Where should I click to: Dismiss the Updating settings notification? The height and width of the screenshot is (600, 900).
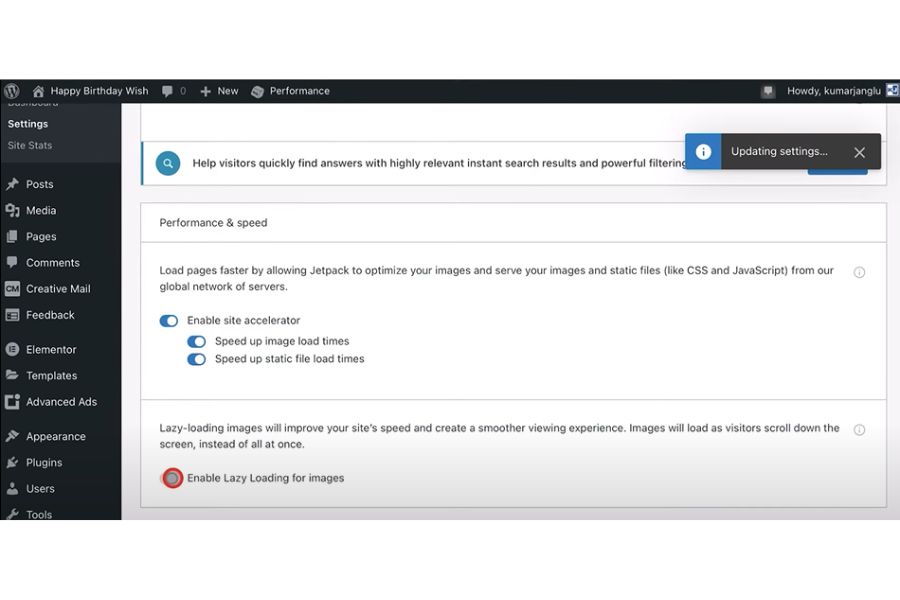[x=859, y=152]
